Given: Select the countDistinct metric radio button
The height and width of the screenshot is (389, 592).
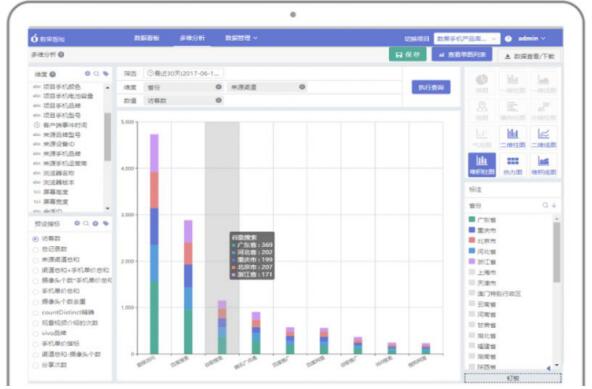Looking at the screenshot, I should click(35, 313).
